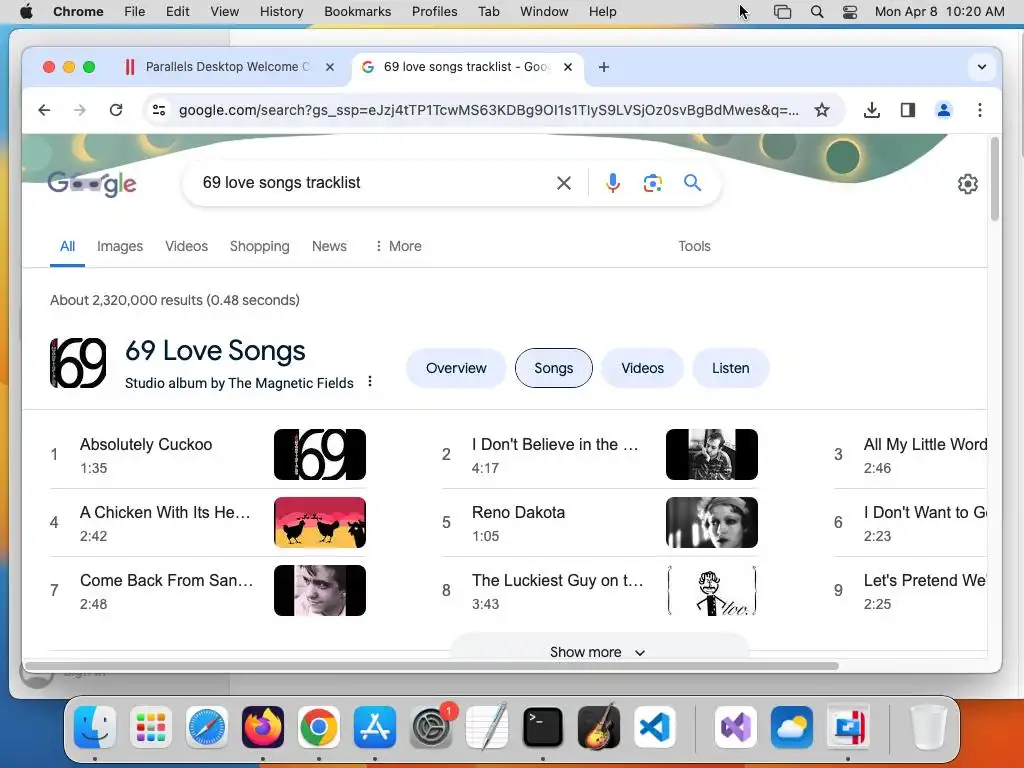Open Launchpad from the dock
Viewport: 1024px width, 768px height.
[151, 727]
